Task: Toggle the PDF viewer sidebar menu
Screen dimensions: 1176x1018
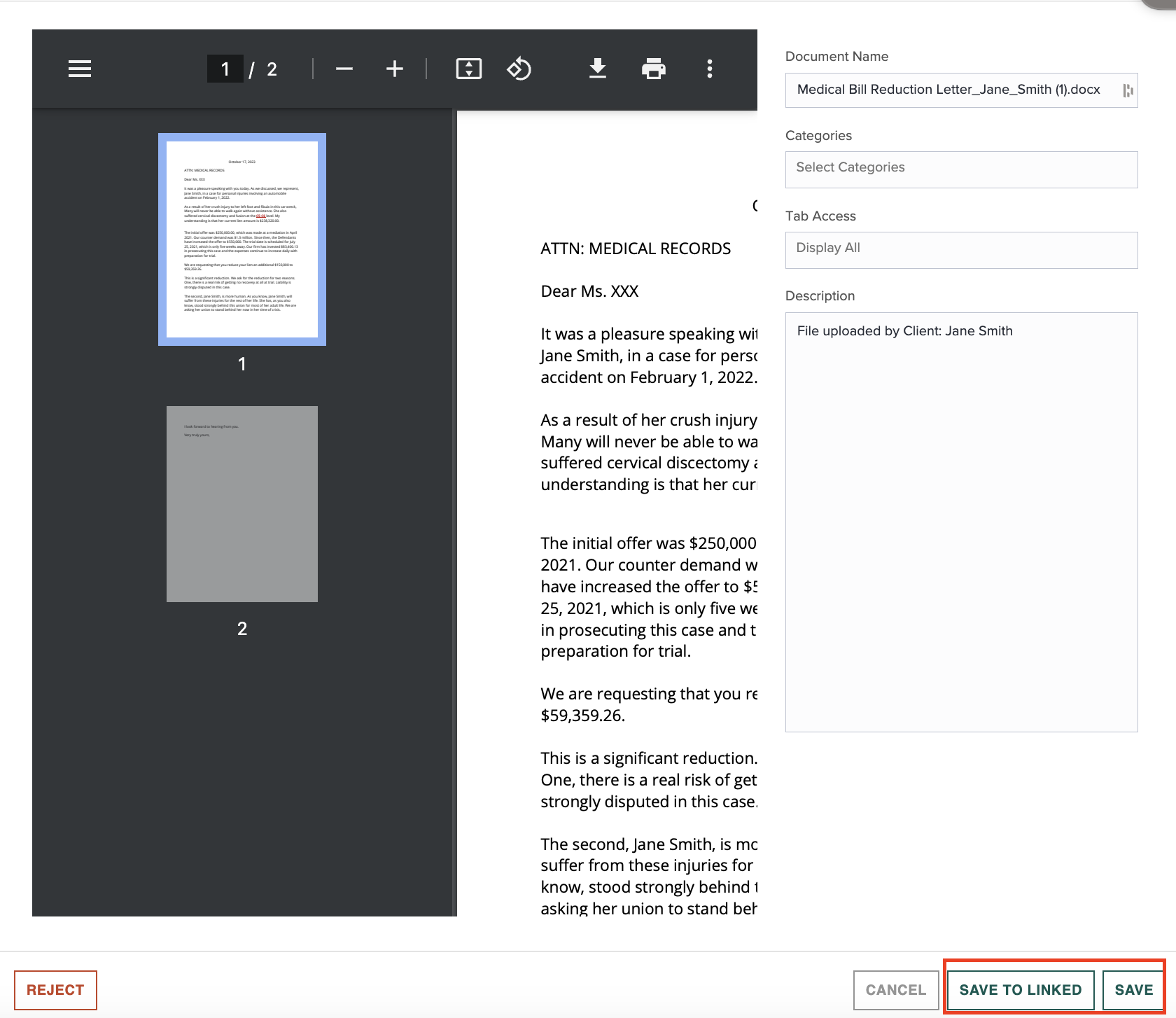Action: coord(80,69)
